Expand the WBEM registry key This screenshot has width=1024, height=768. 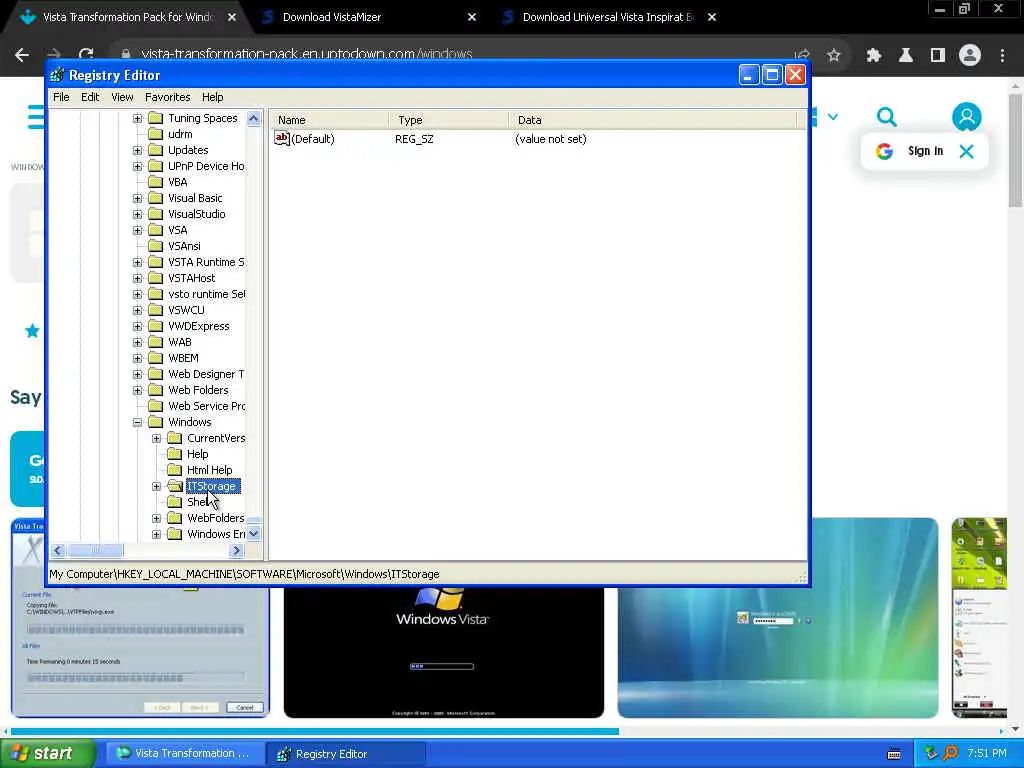[137, 358]
